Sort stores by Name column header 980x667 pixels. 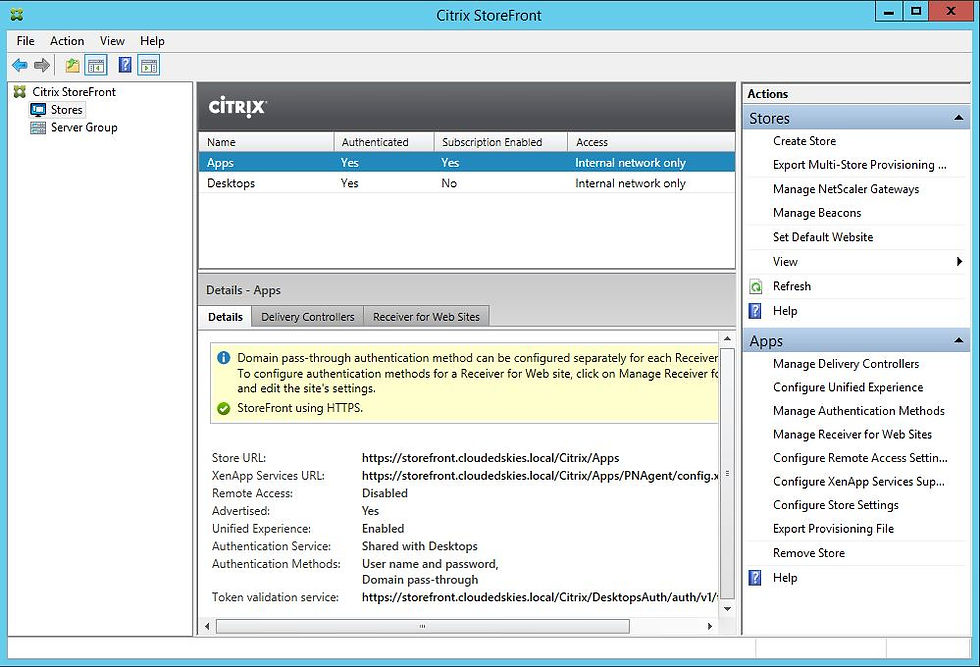tap(266, 142)
